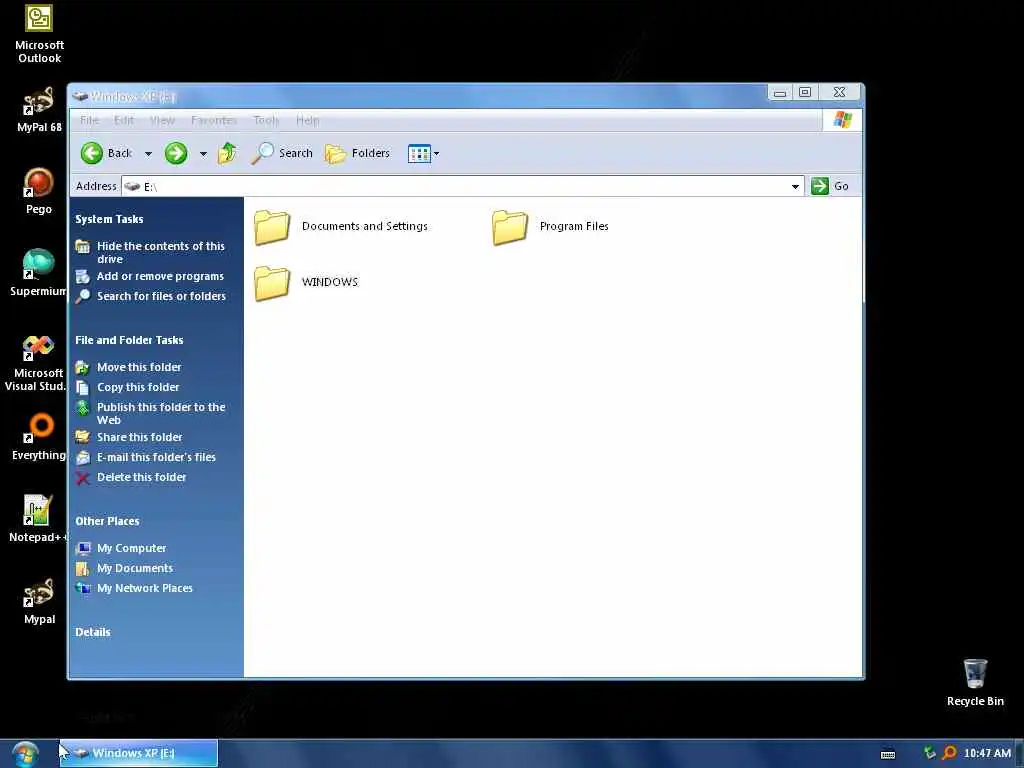The width and height of the screenshot is (1024, 768).
Task: Click Search for files or folders
Action: tap(161, 296)
